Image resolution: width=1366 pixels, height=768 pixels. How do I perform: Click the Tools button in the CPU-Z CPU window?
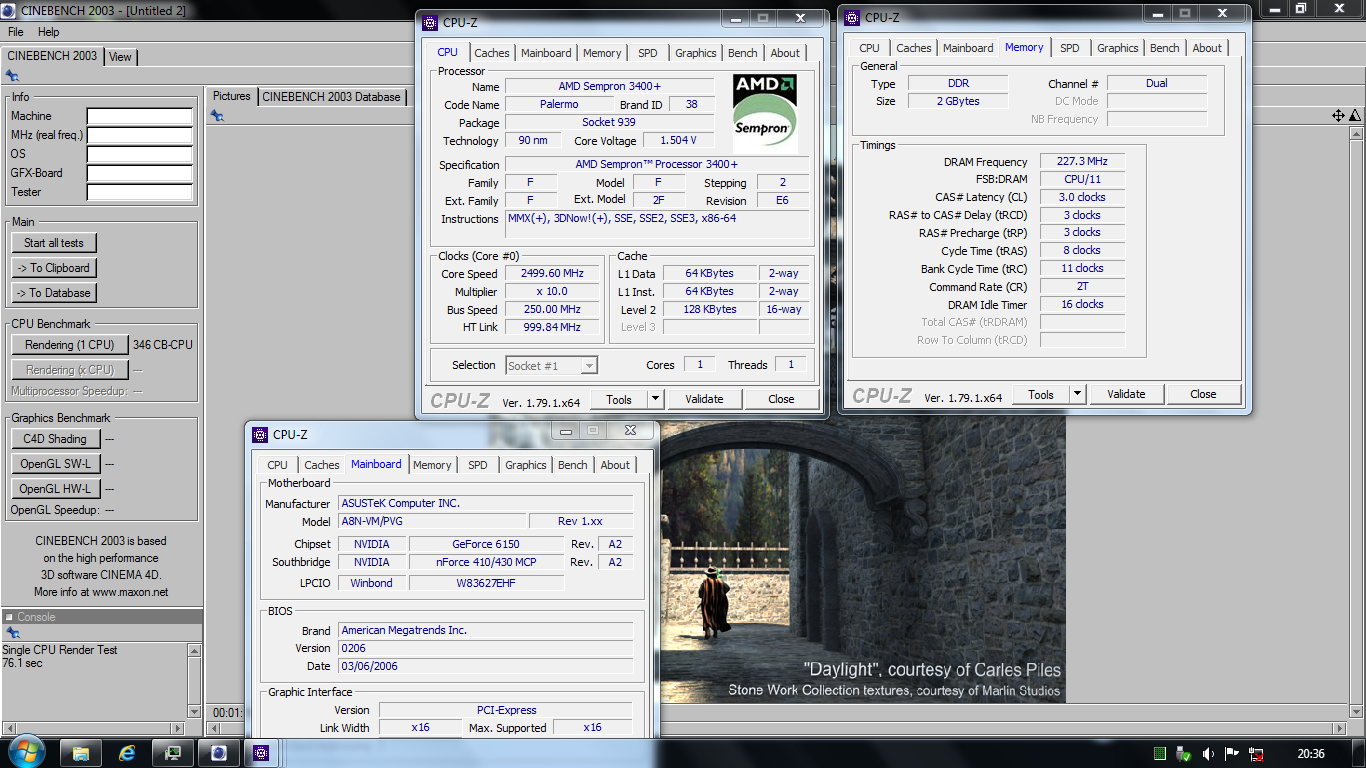point(619,399)
